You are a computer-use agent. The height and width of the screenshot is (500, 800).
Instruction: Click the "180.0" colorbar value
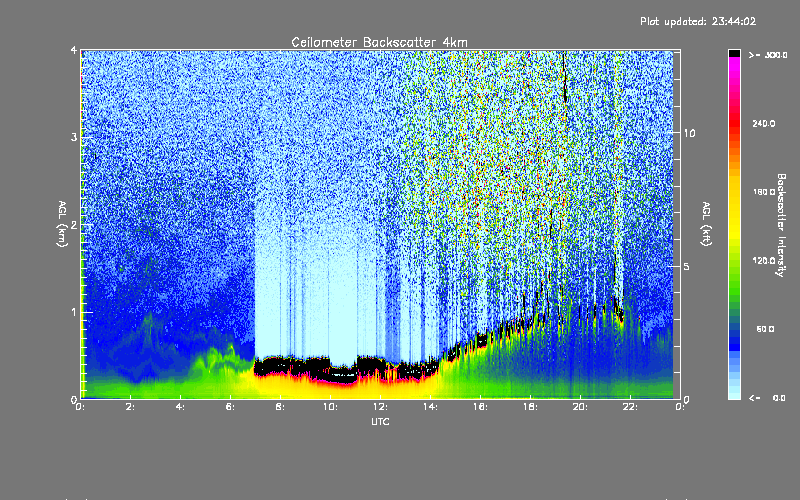point(764,192)
